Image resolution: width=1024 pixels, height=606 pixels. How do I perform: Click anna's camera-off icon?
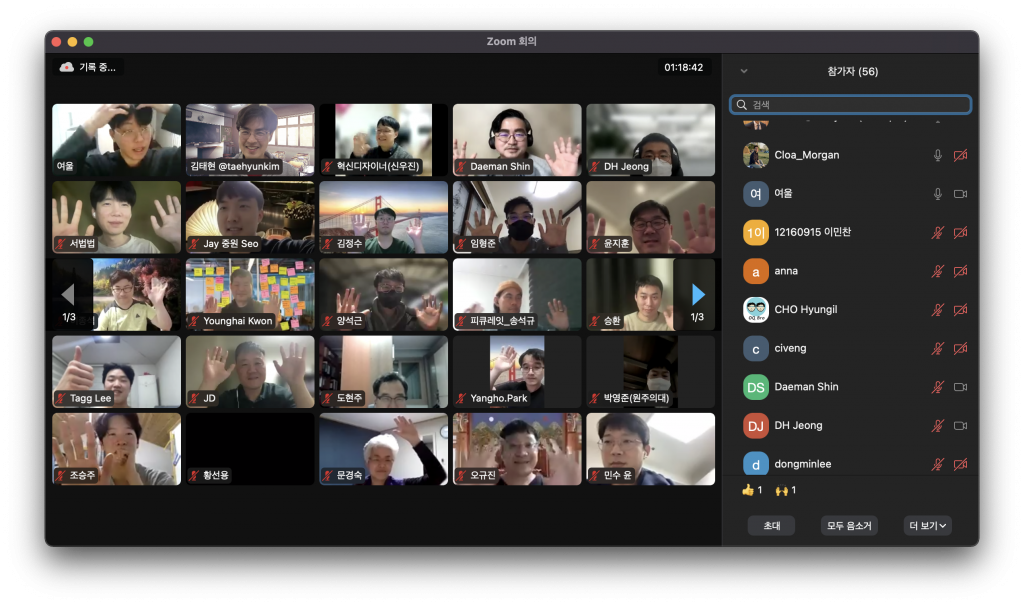pos(961,271)
